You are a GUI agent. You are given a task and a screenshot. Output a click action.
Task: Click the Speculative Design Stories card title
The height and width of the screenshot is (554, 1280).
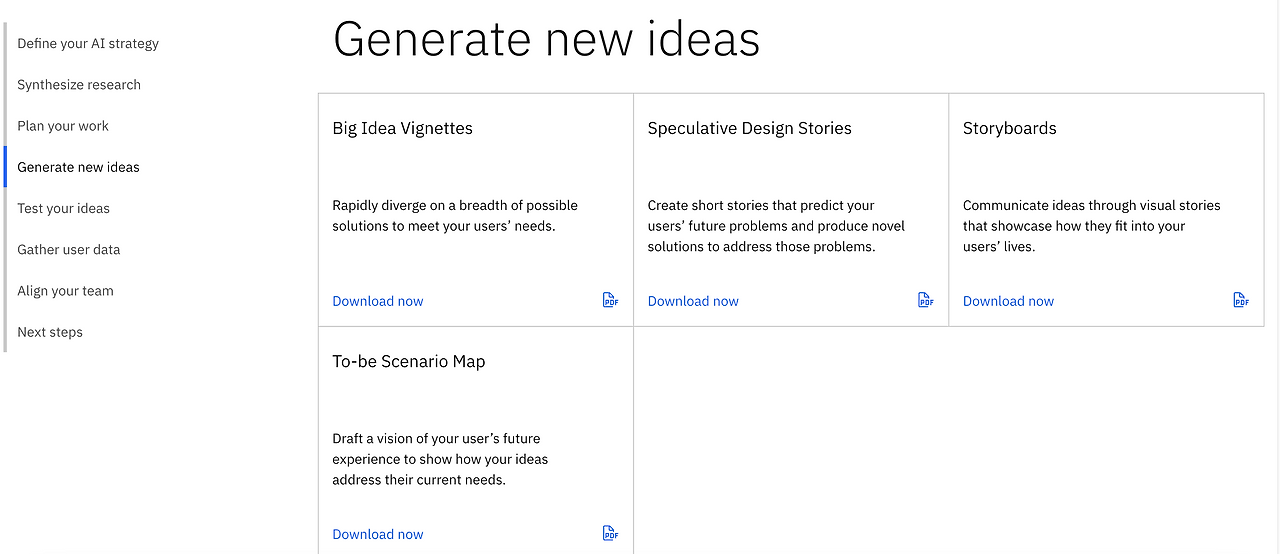tap(749, 128)
